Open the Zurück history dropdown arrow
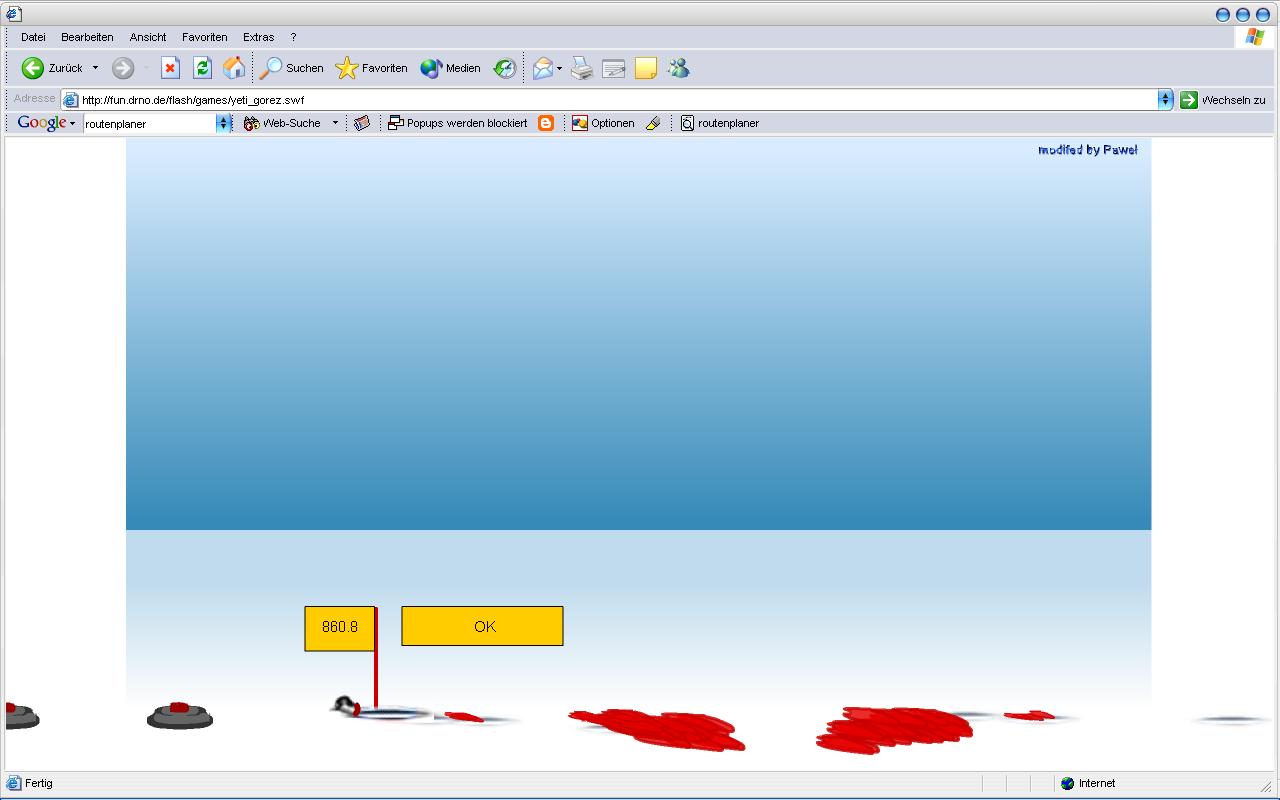 [x=95, y=68]
